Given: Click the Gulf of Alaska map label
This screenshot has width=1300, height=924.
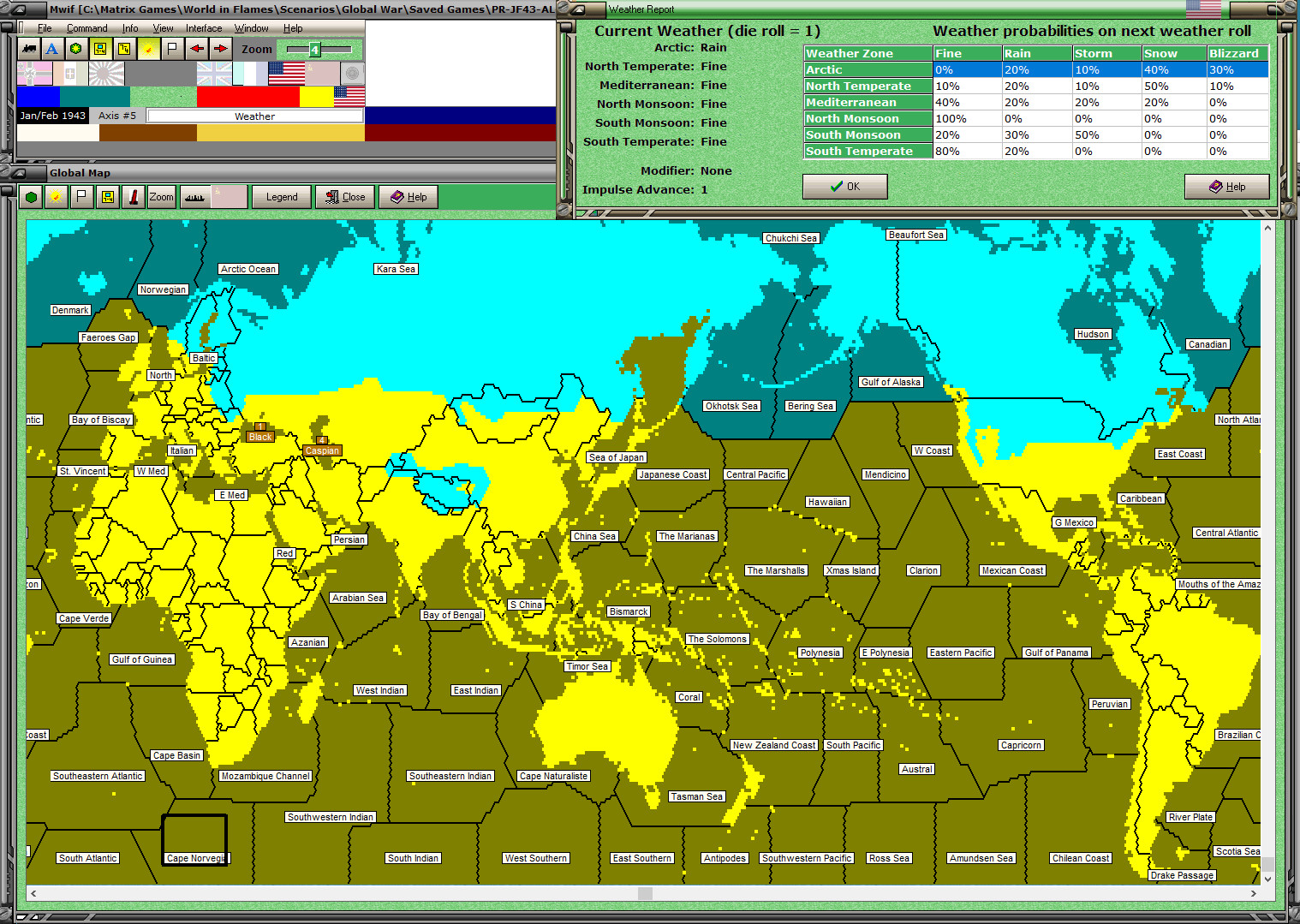Looking at the screenshot, I should pos(891,382).
